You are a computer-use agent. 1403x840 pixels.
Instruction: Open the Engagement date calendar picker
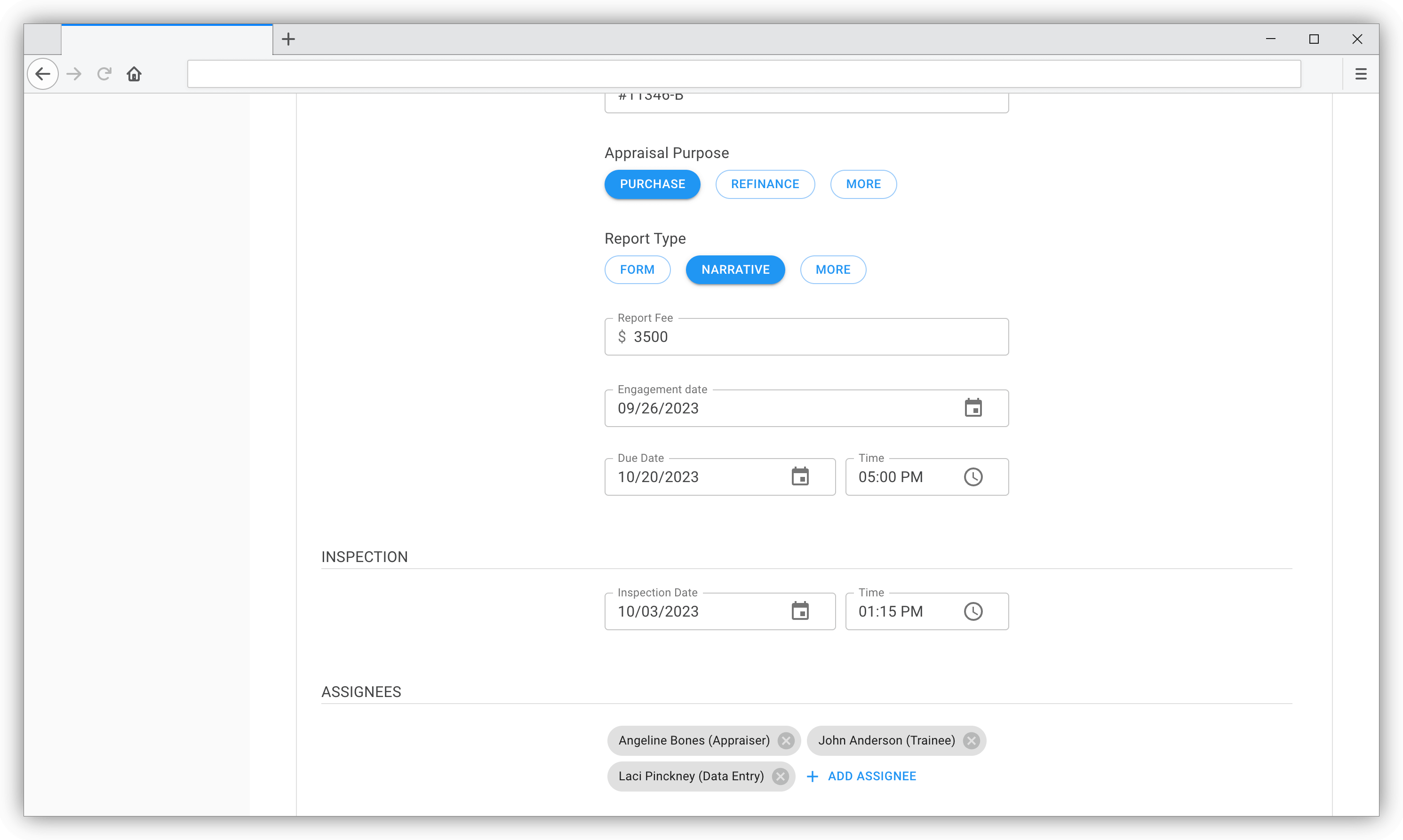(x=973, y=408)
